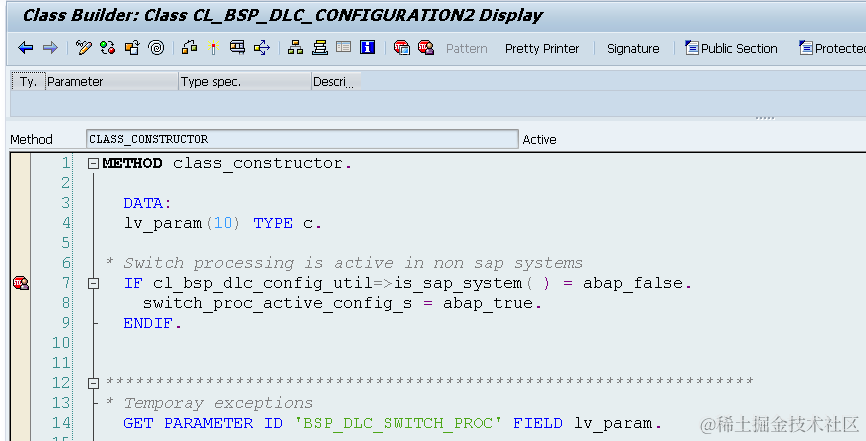This screenshot has width=866, height=441.
Task: Open the blue Help info icon
Action: pos(368,48)
